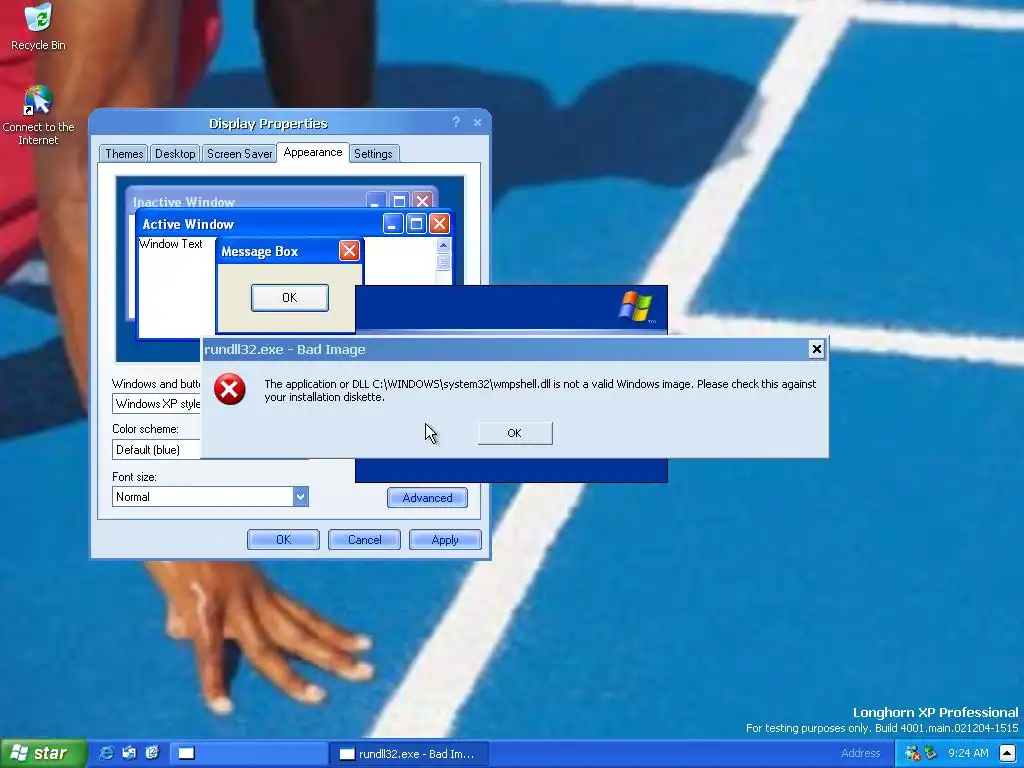Click the Active Window preview minimize icon
1024x768 pixels.
point(392,224)
